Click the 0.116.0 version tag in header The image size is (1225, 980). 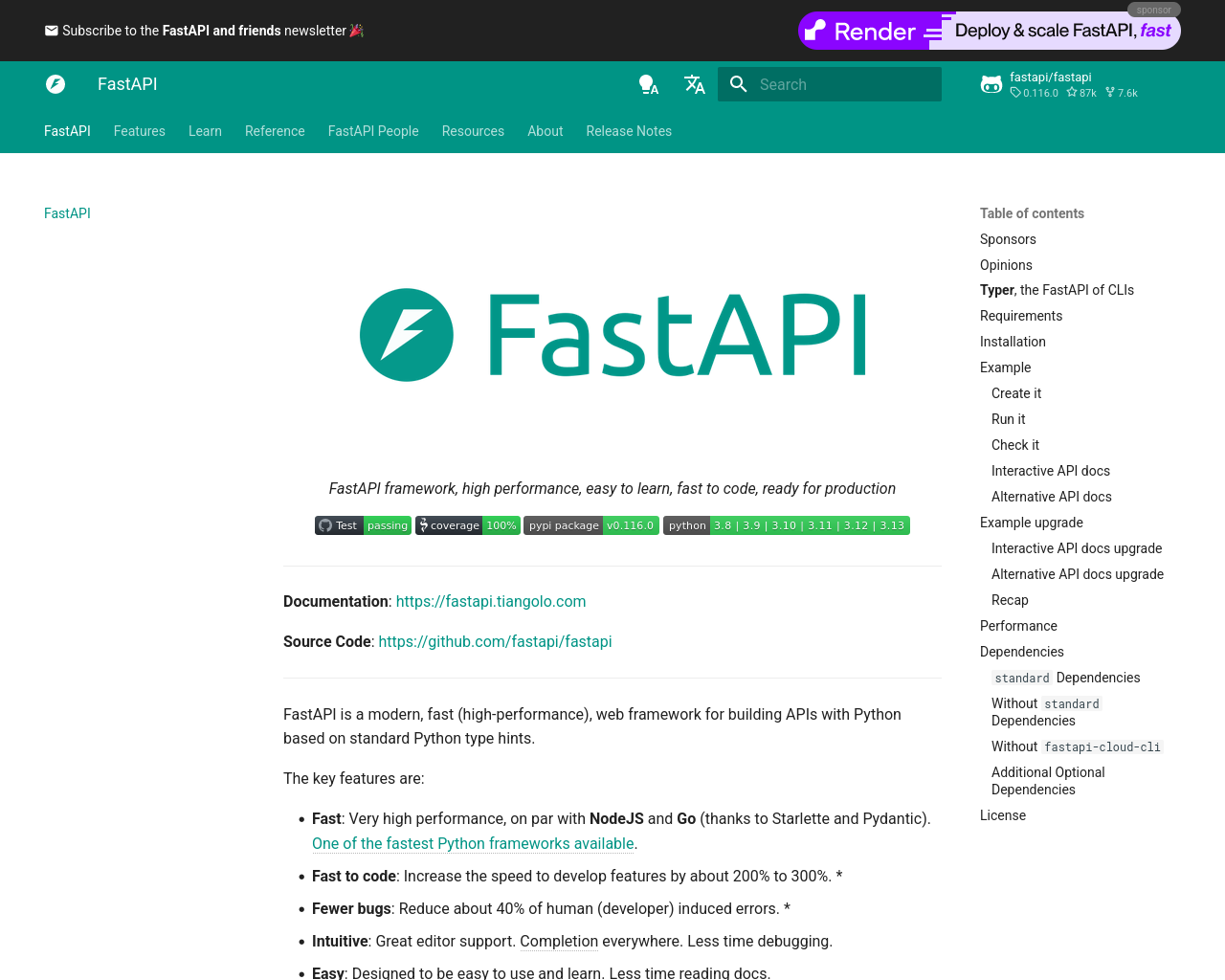1035,93
